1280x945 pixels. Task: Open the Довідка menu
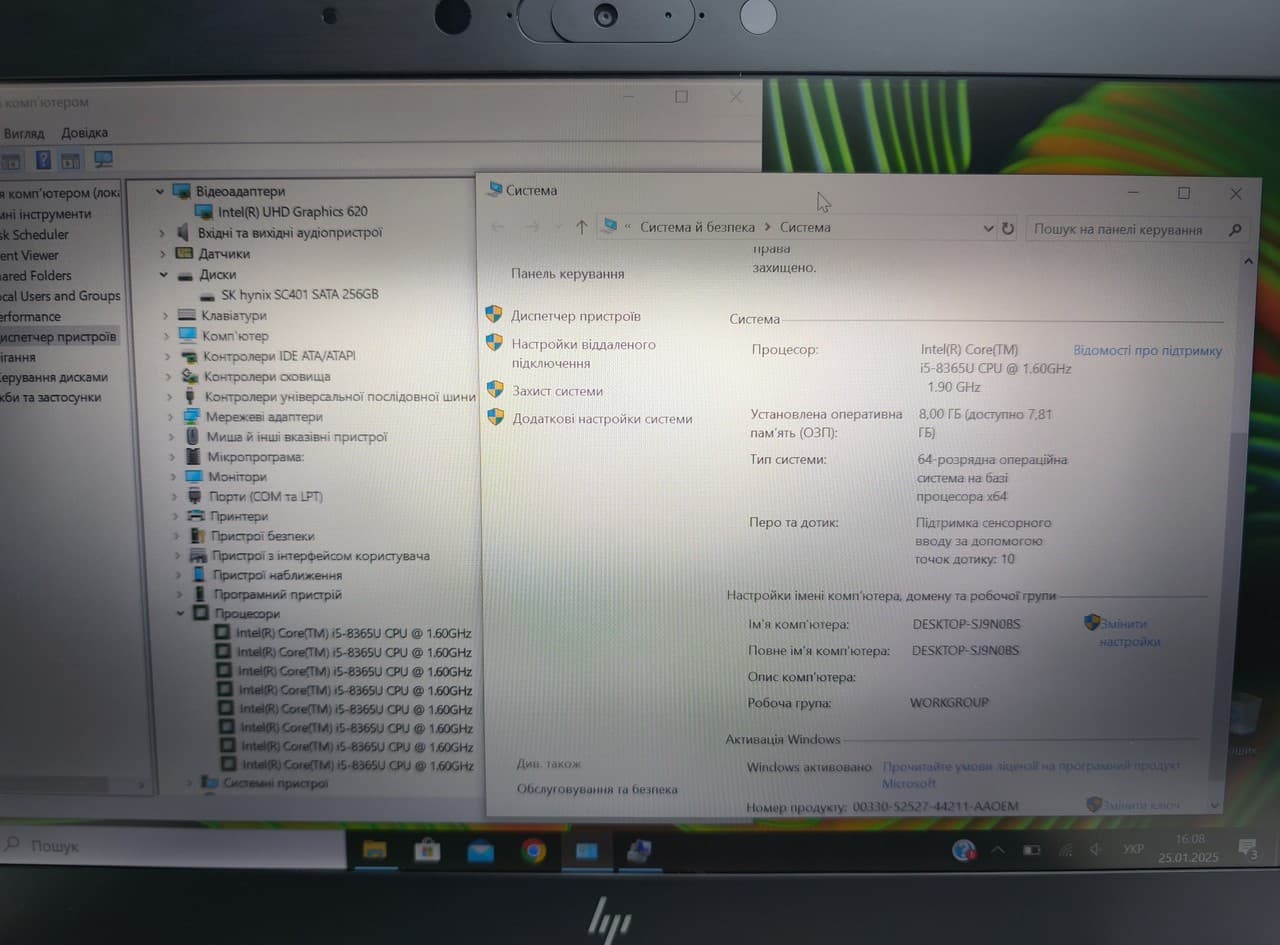(84, 132)
